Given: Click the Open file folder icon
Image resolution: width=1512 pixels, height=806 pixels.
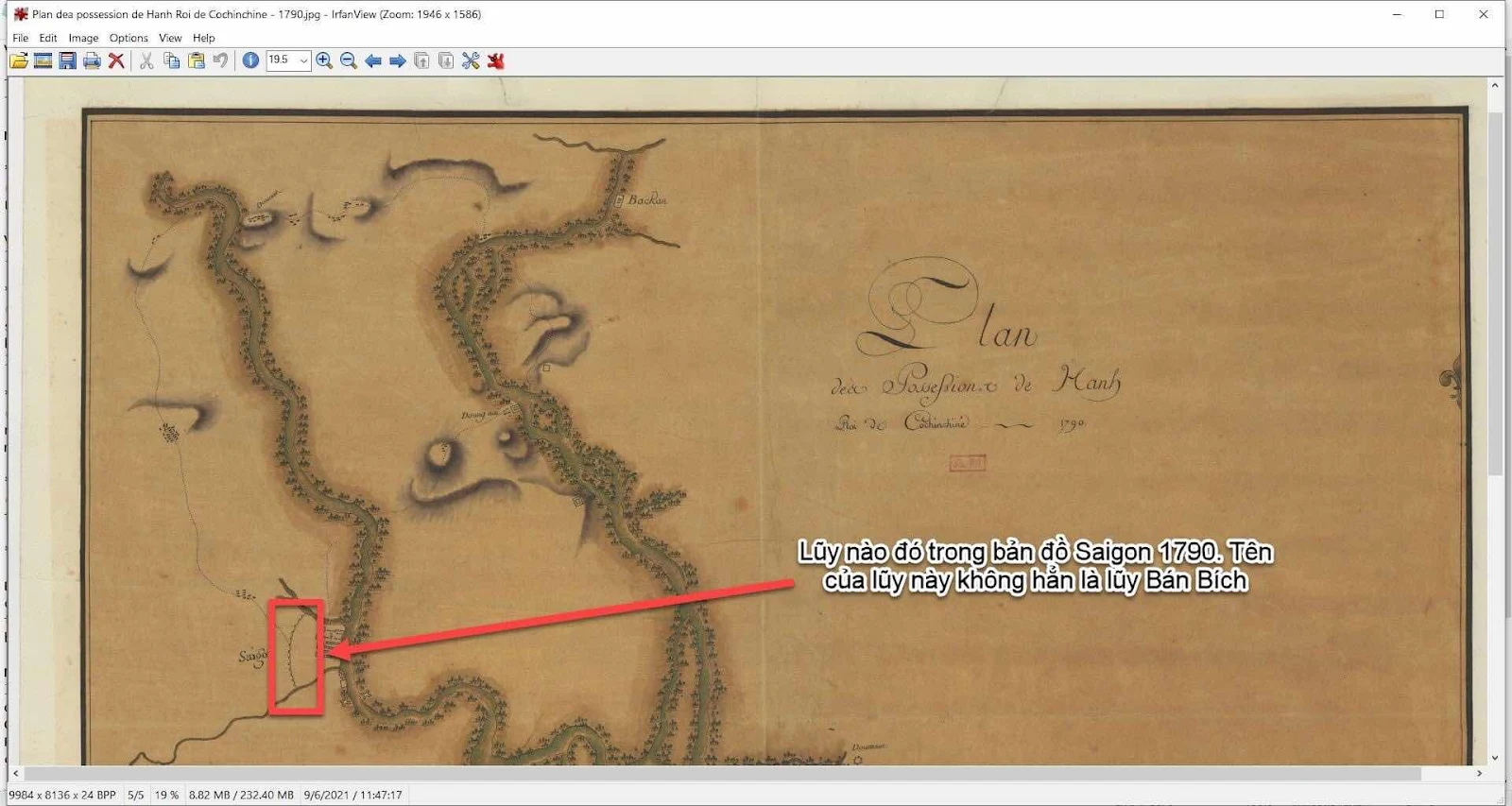Looking at the screenshot, I should tap(19, 60).
